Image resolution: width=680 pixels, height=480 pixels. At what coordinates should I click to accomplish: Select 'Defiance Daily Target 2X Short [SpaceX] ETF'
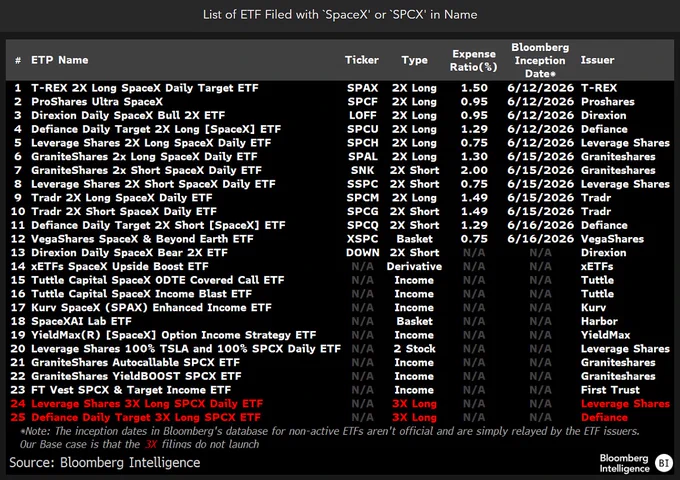pos(158,225)
